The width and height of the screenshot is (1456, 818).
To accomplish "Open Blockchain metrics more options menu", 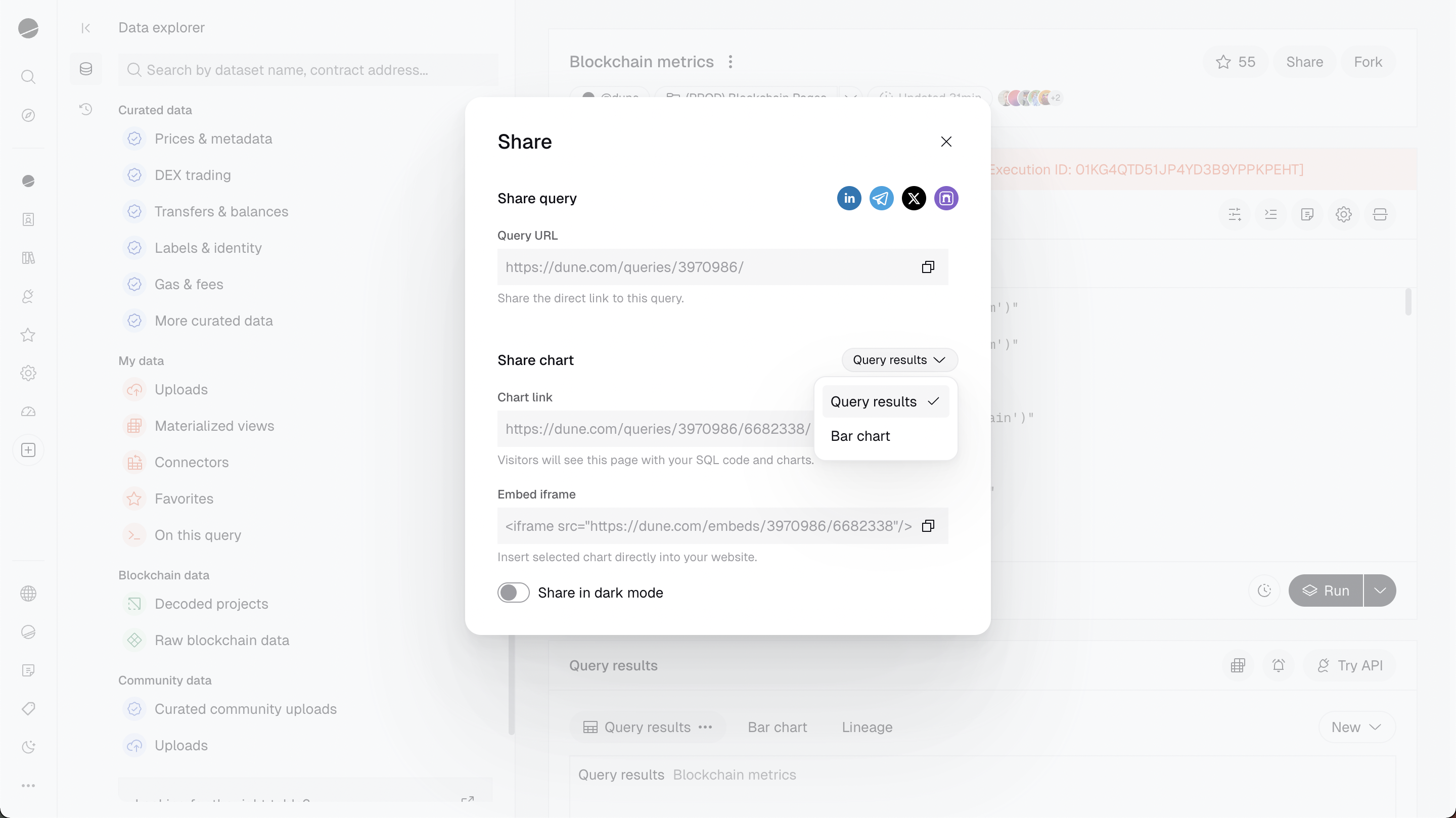I will click(730, 62).
